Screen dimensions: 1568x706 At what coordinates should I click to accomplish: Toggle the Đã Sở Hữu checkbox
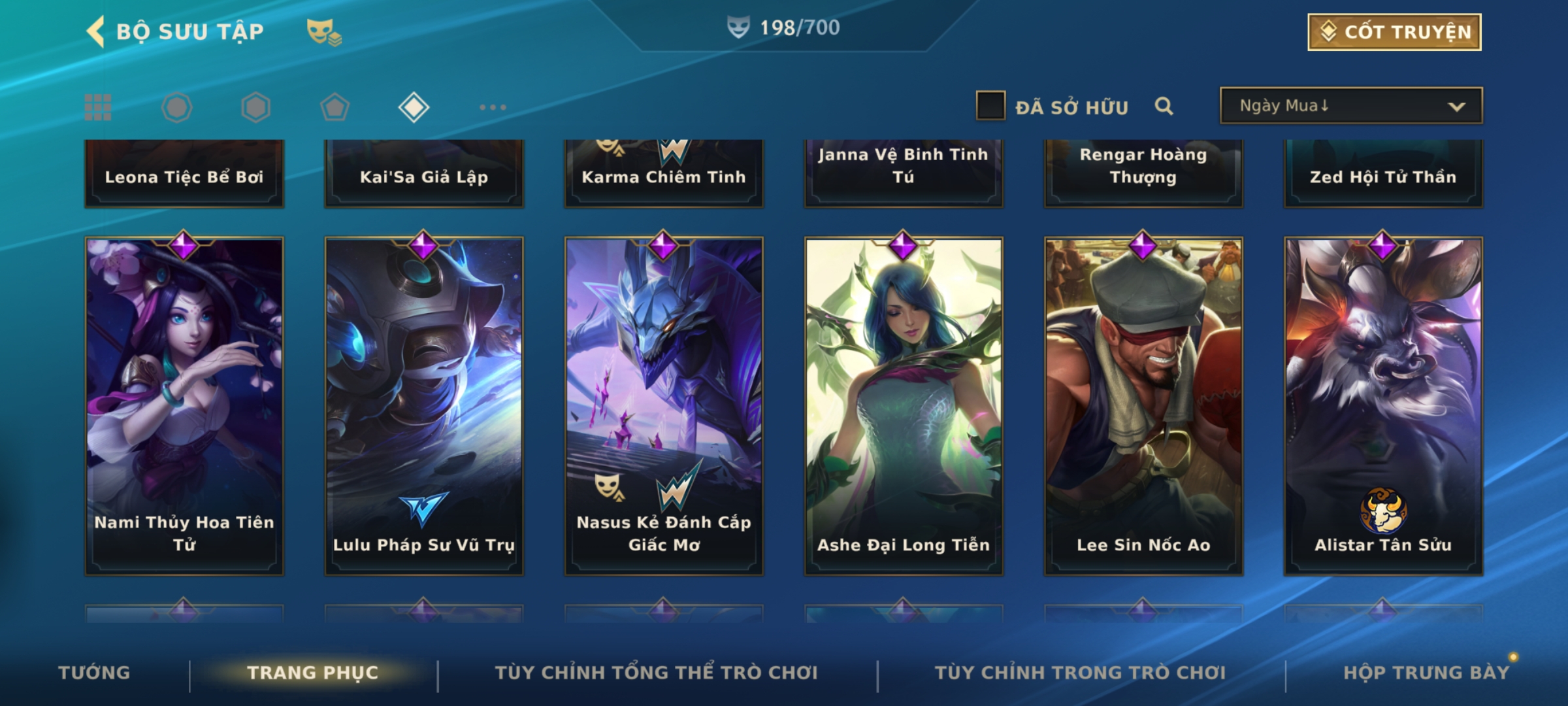990,106
